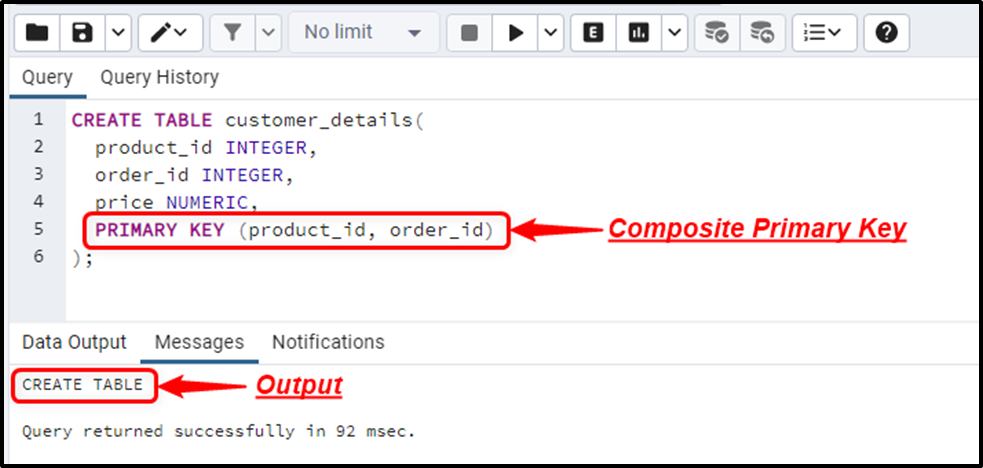Open the macros list dropdown
The image size is (983, 468).
pyautogui.click(x=824, y=33)
